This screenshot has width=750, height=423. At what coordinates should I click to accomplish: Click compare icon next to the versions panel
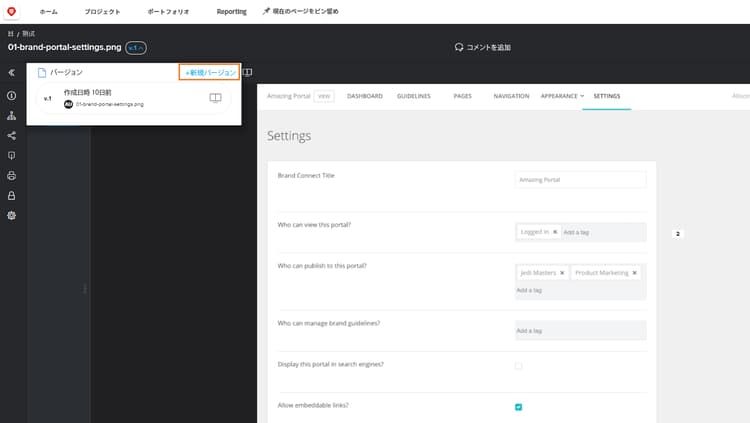[x=247, y=72]
